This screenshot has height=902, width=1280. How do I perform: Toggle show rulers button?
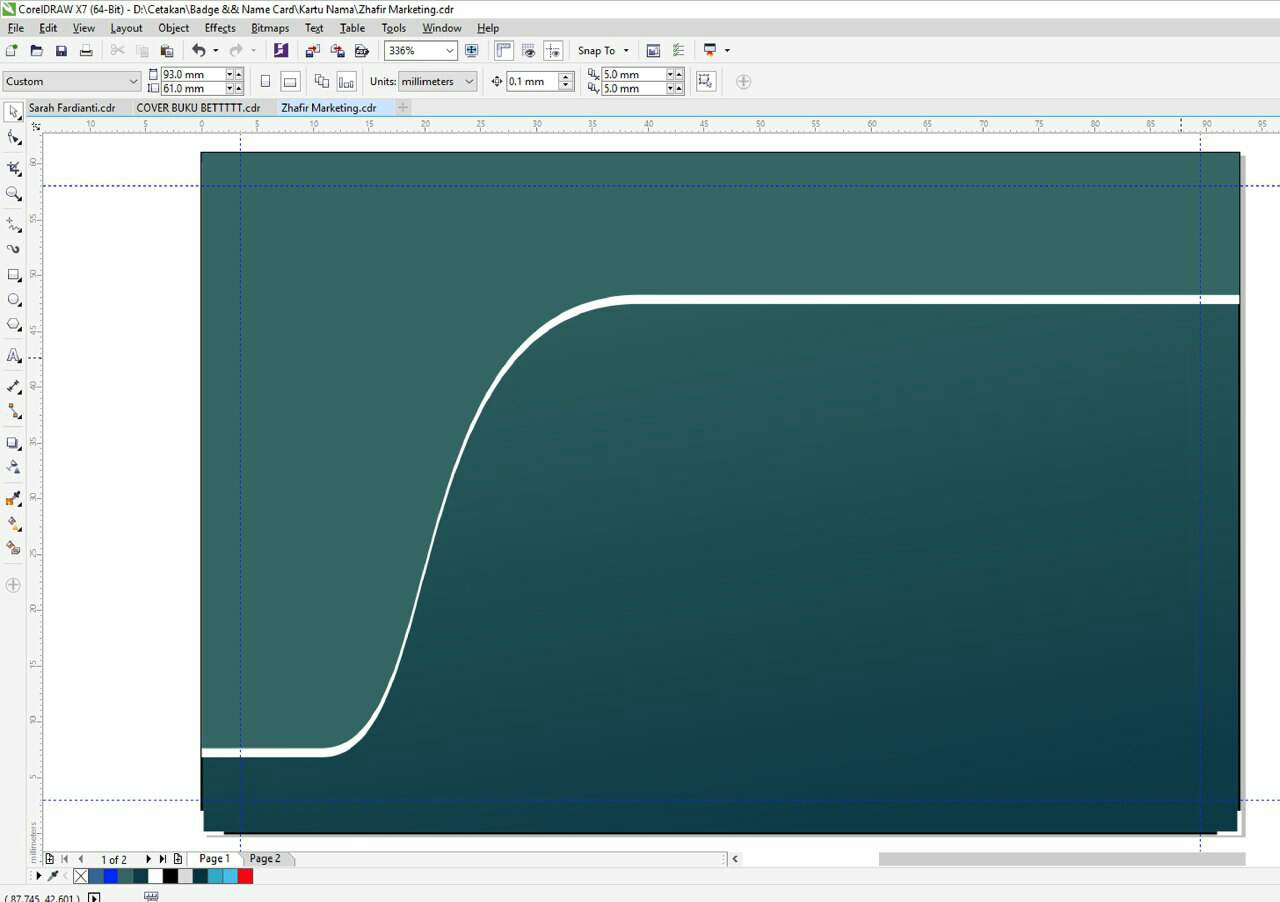pos(503,51)
